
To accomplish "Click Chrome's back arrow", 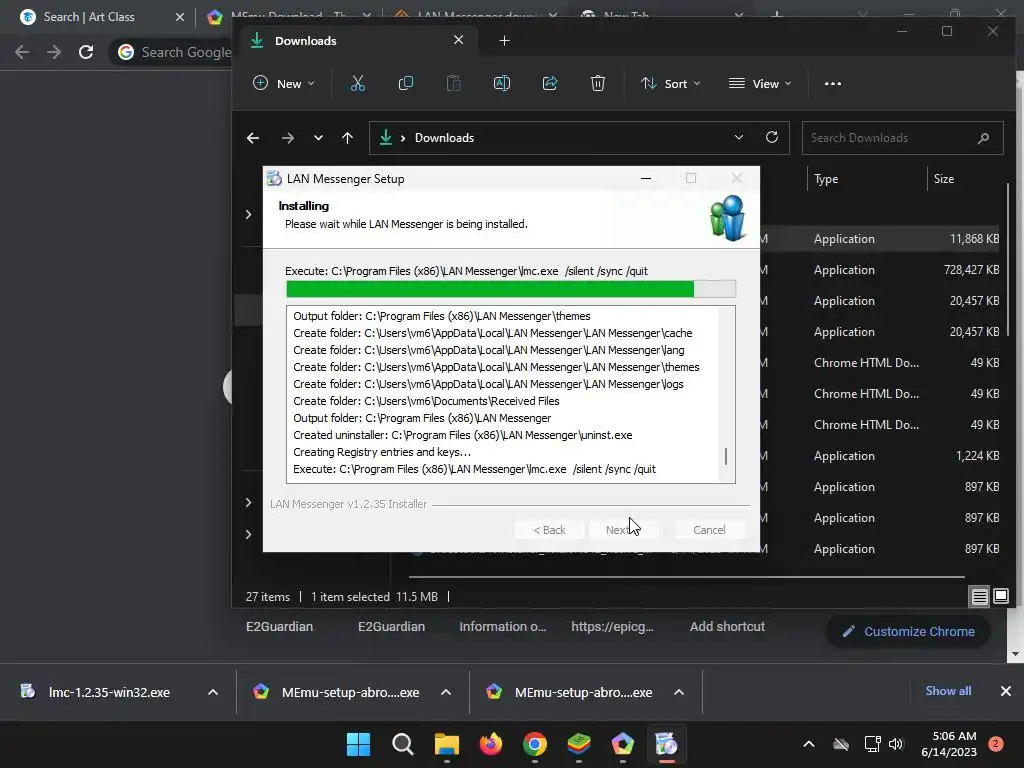I will pos(22,52).
